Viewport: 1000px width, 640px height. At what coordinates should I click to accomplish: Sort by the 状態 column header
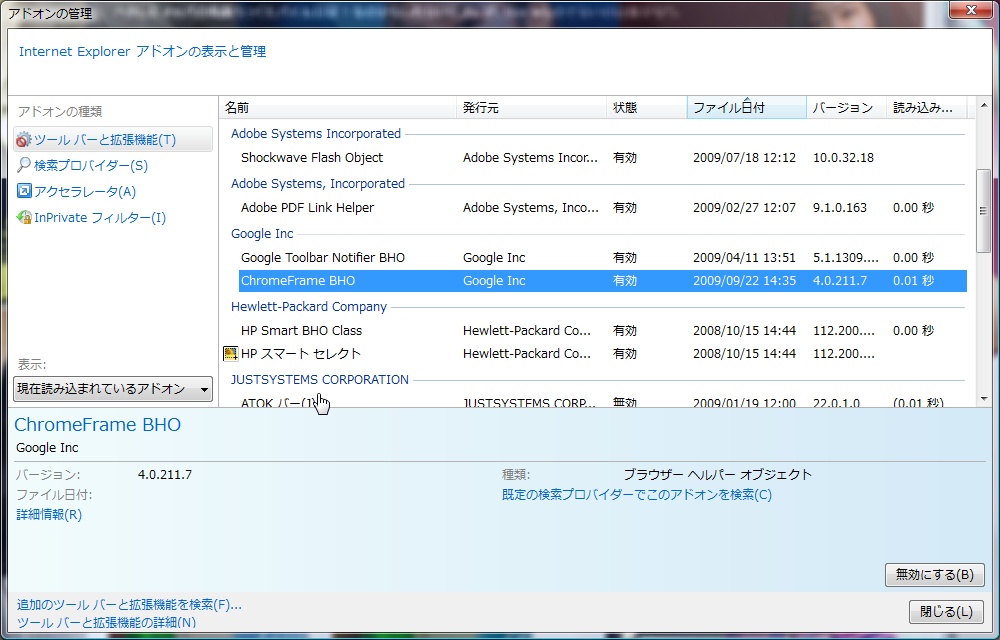[647, 107]
